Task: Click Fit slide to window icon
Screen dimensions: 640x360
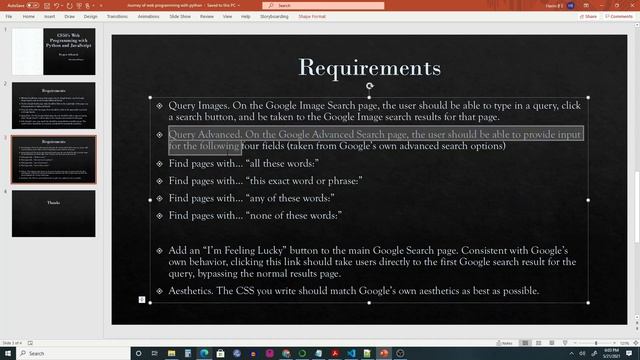Action: tap(636, 343)
